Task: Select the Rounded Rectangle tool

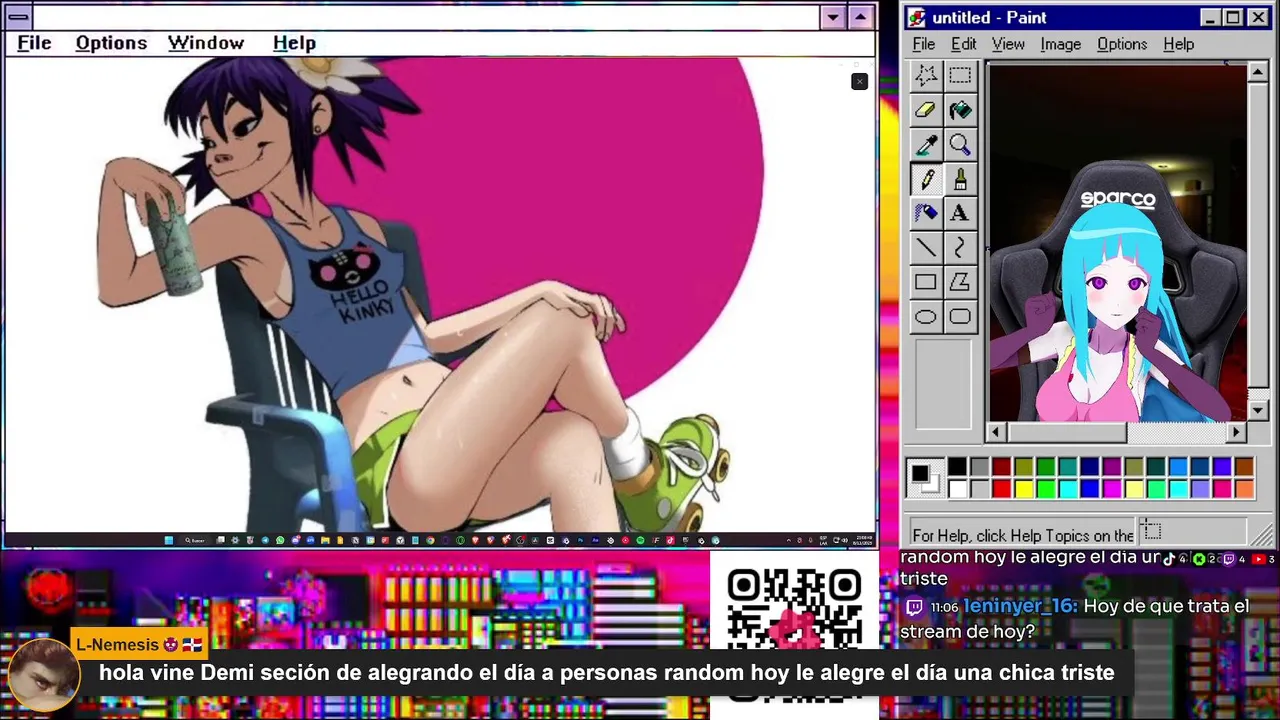Action: 960,317
